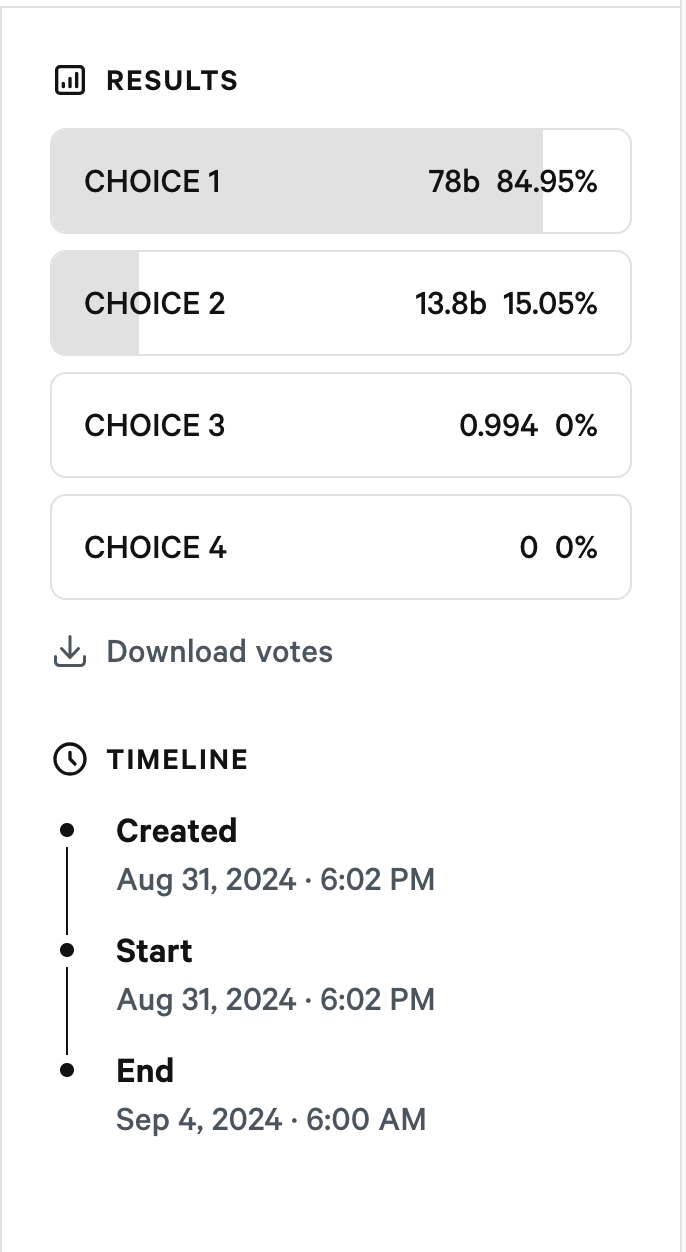The width and height of the screenshot is (686, 1252).
Task: Click the 0.994 vote count
Action: point(498,426)
